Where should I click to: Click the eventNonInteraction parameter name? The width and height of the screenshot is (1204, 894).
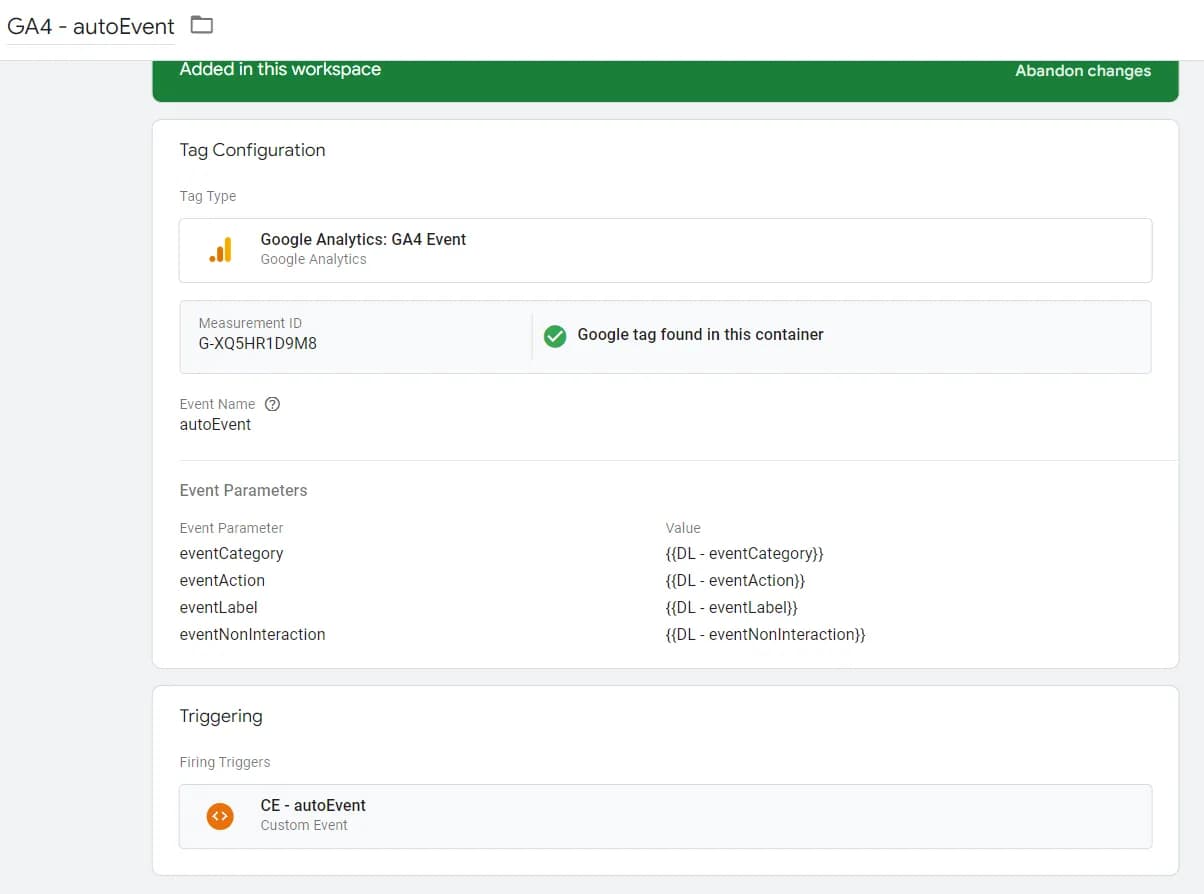tap(252, 634)
